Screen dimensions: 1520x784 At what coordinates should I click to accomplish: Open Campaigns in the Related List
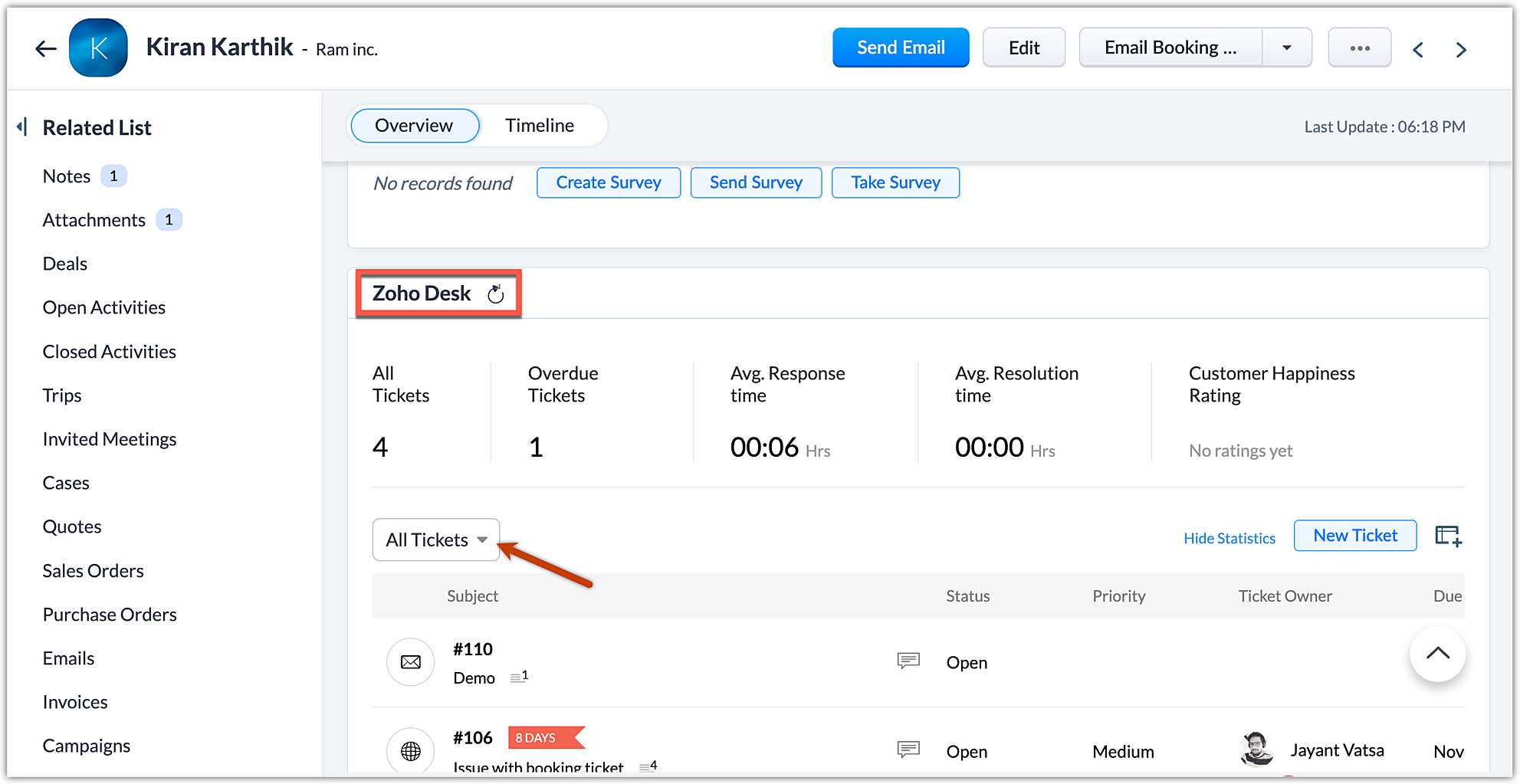tap(87, 746)
